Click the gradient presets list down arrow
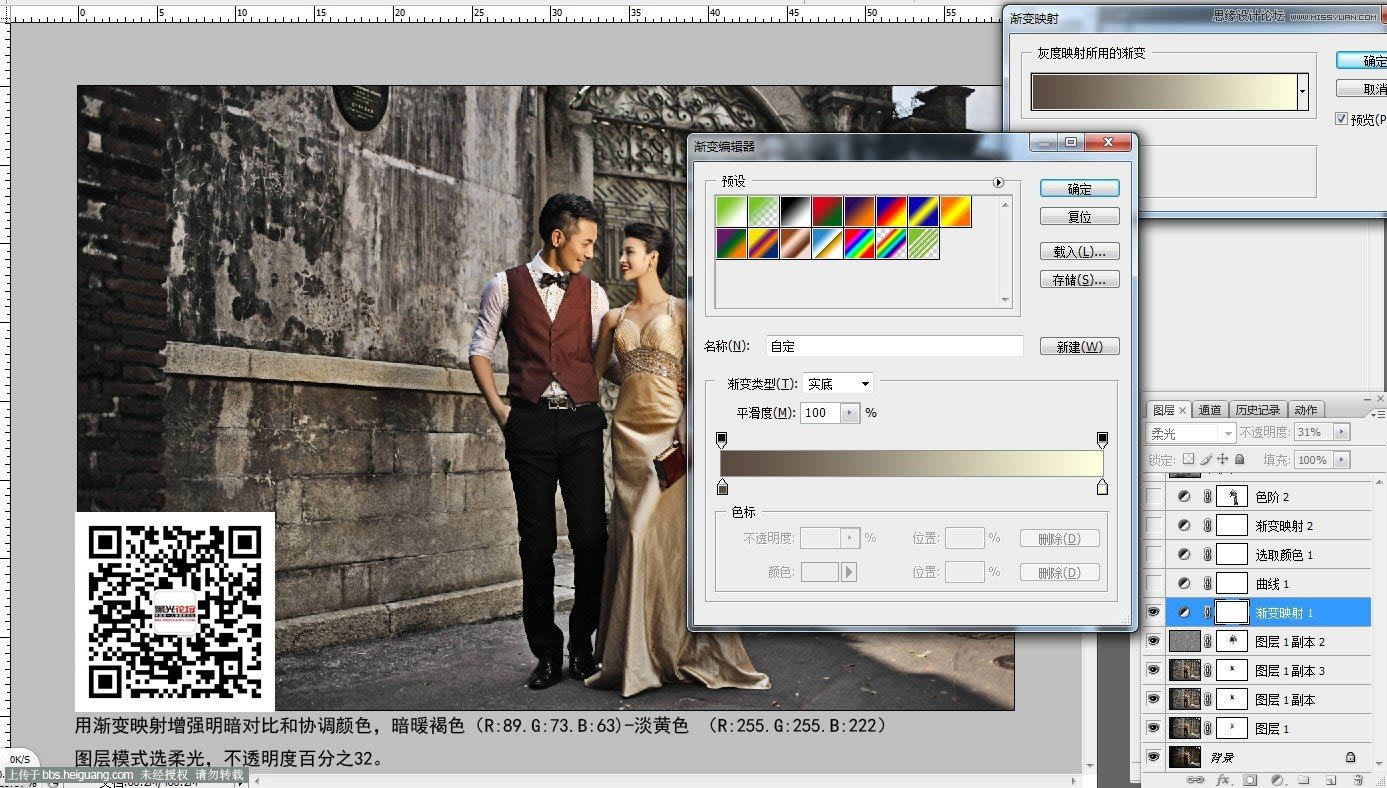1387x788 pixels. pyautogui.click(x=1006, y=299)
